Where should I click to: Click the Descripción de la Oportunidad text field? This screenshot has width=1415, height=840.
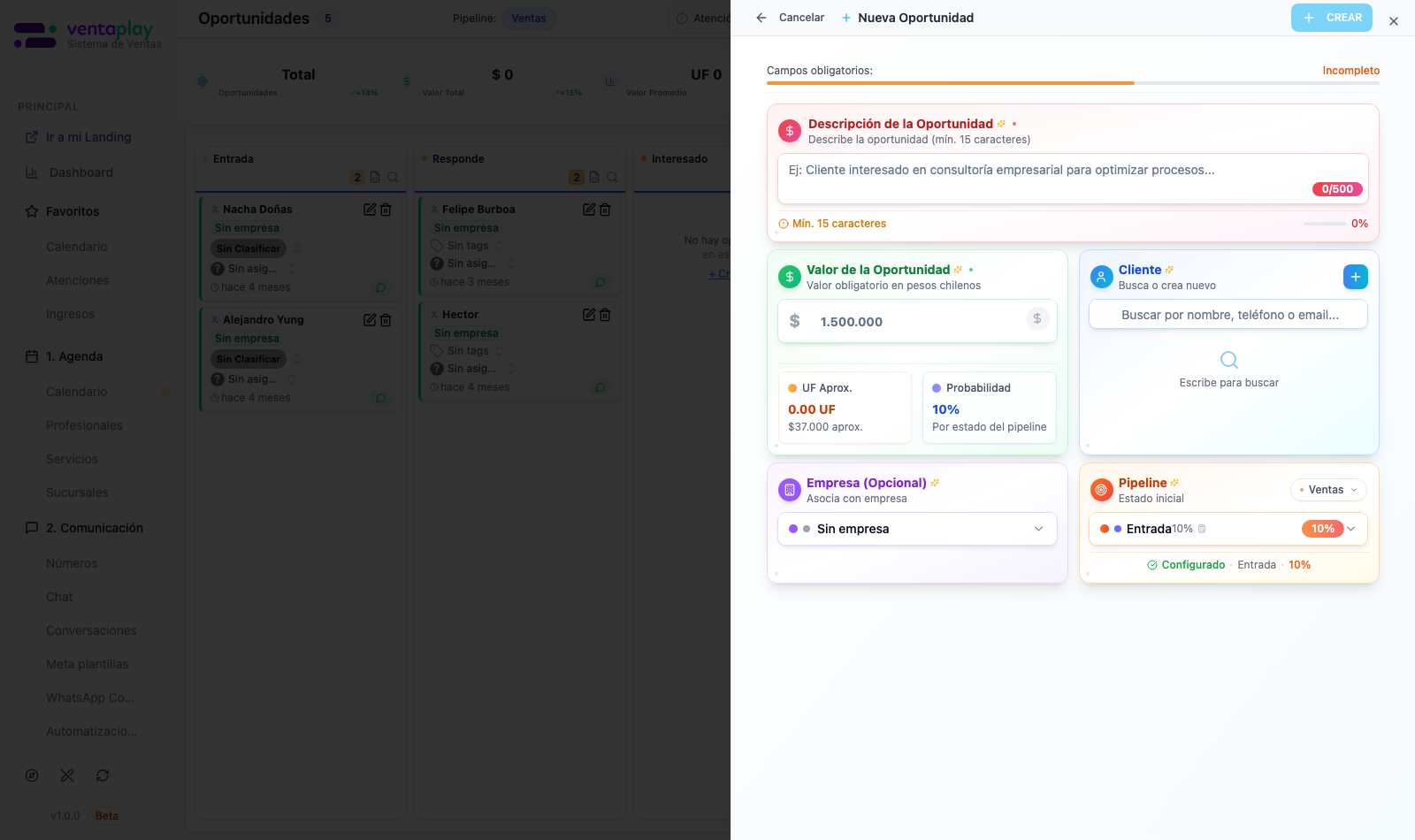point(1073,179)
